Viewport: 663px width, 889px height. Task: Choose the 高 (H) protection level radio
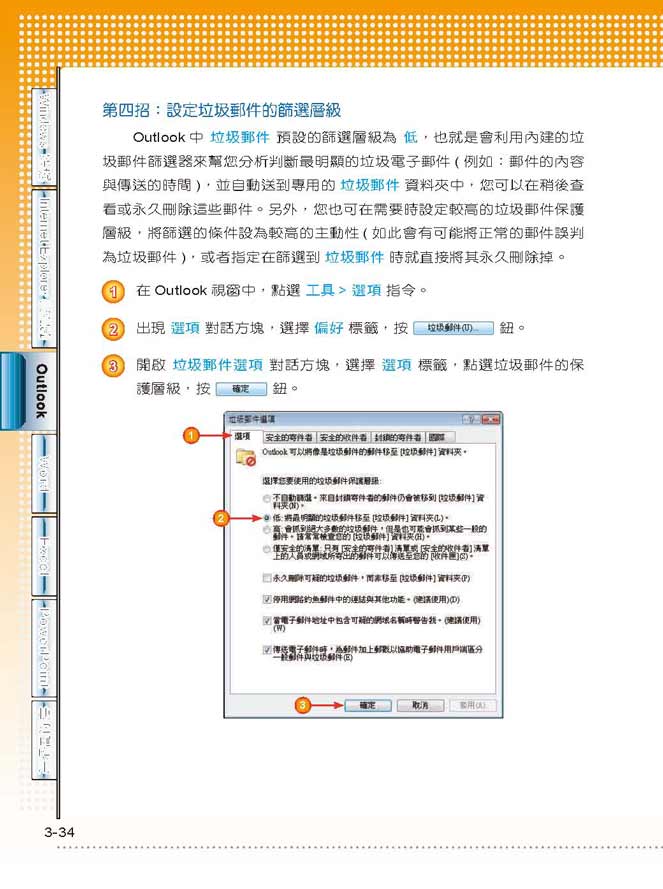[x=267, y=530]
